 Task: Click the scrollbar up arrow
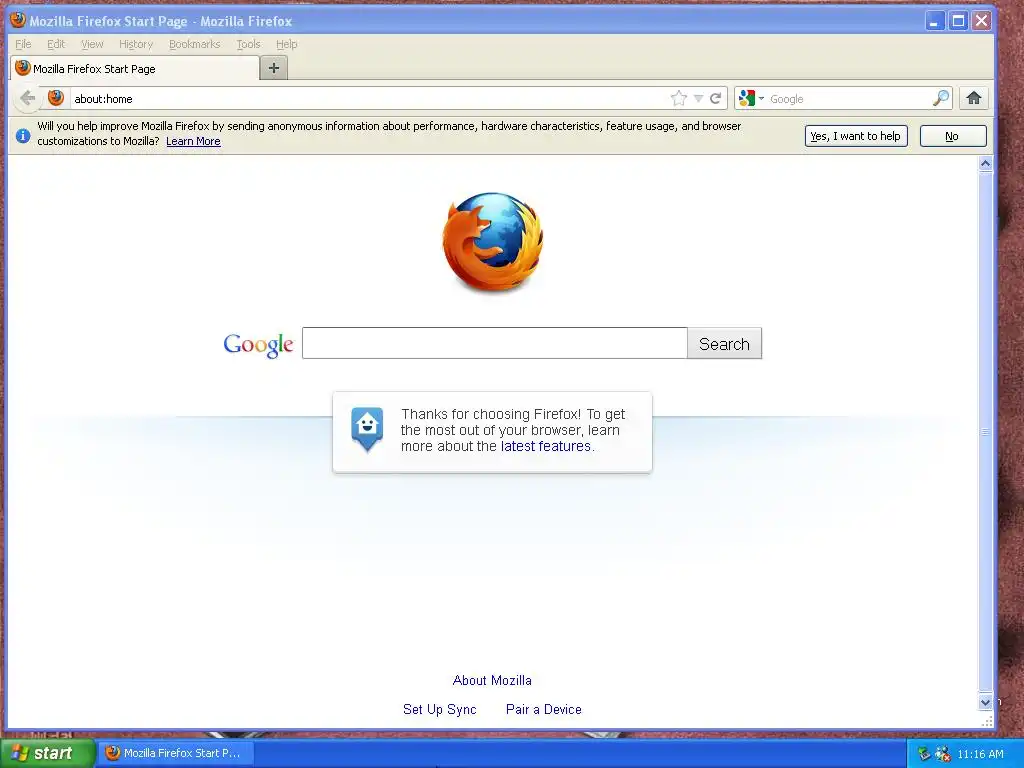pyautogui.click(x=985, y=163)
